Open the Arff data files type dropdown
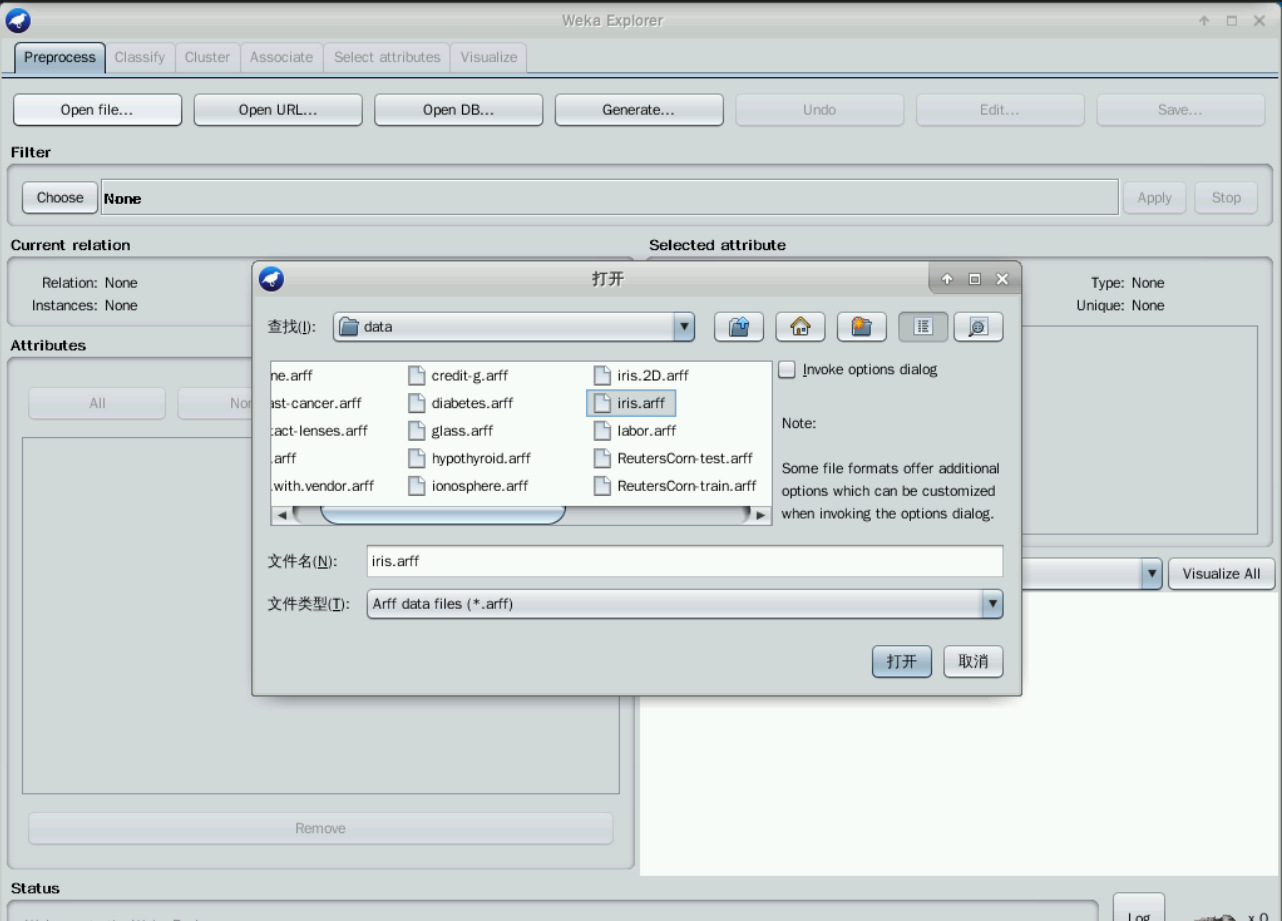Screen dimensions: 1282x921 (x=992, y=603)
